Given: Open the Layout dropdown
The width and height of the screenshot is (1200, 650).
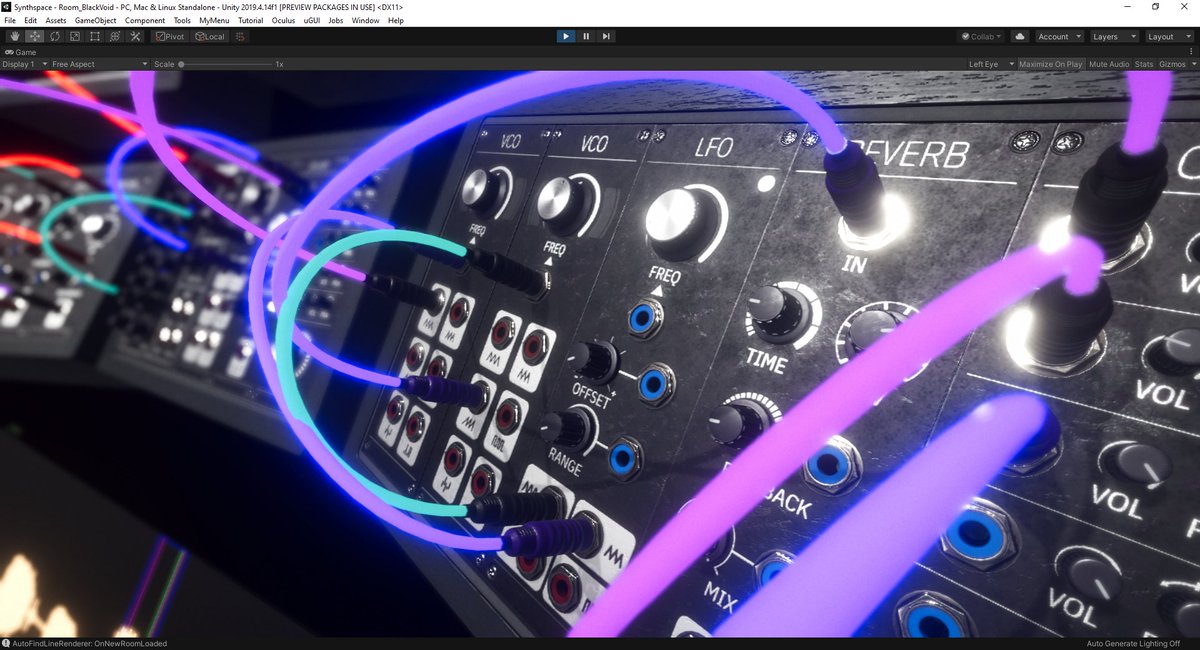Looking at the screenshot, I should 1169,36.
